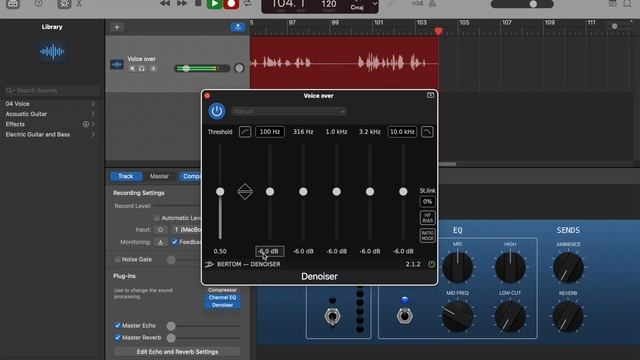Screen dimensions: 640x360
Task: Switch to the Master tab
Action: (x=159, y=176)
